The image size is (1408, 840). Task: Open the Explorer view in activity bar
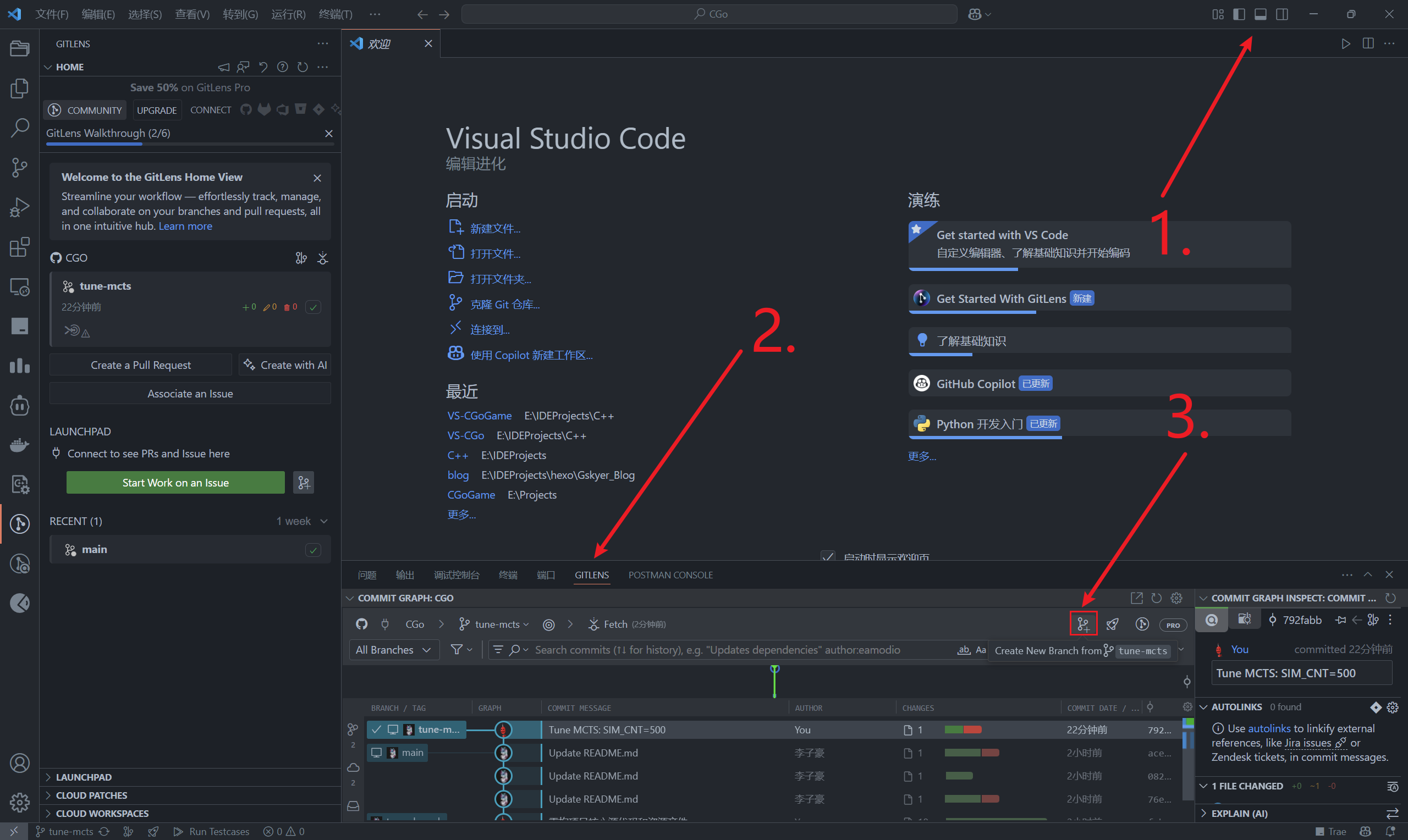point(20,89)
